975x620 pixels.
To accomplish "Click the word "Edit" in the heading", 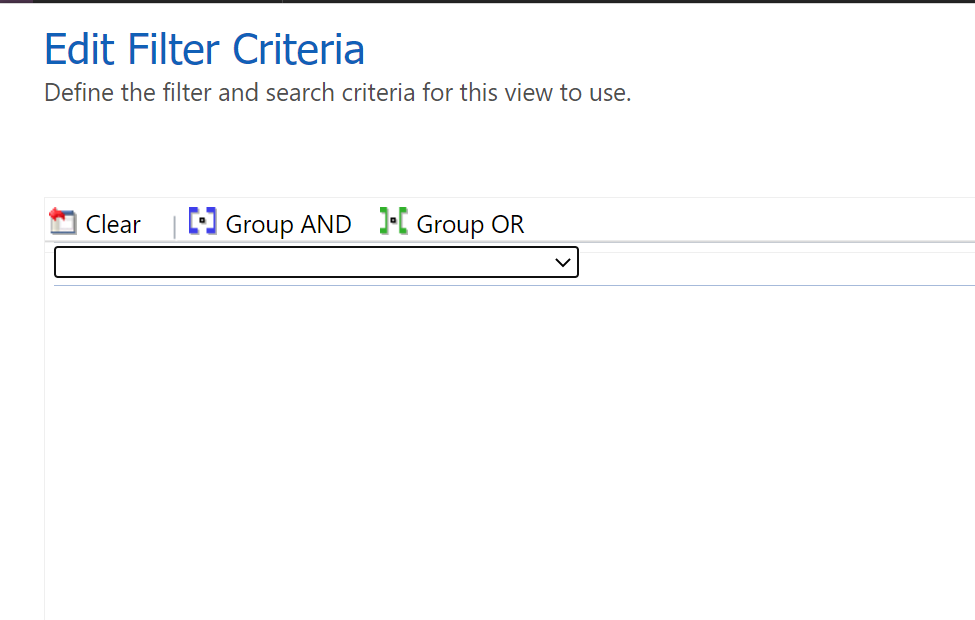I will 79,49.
